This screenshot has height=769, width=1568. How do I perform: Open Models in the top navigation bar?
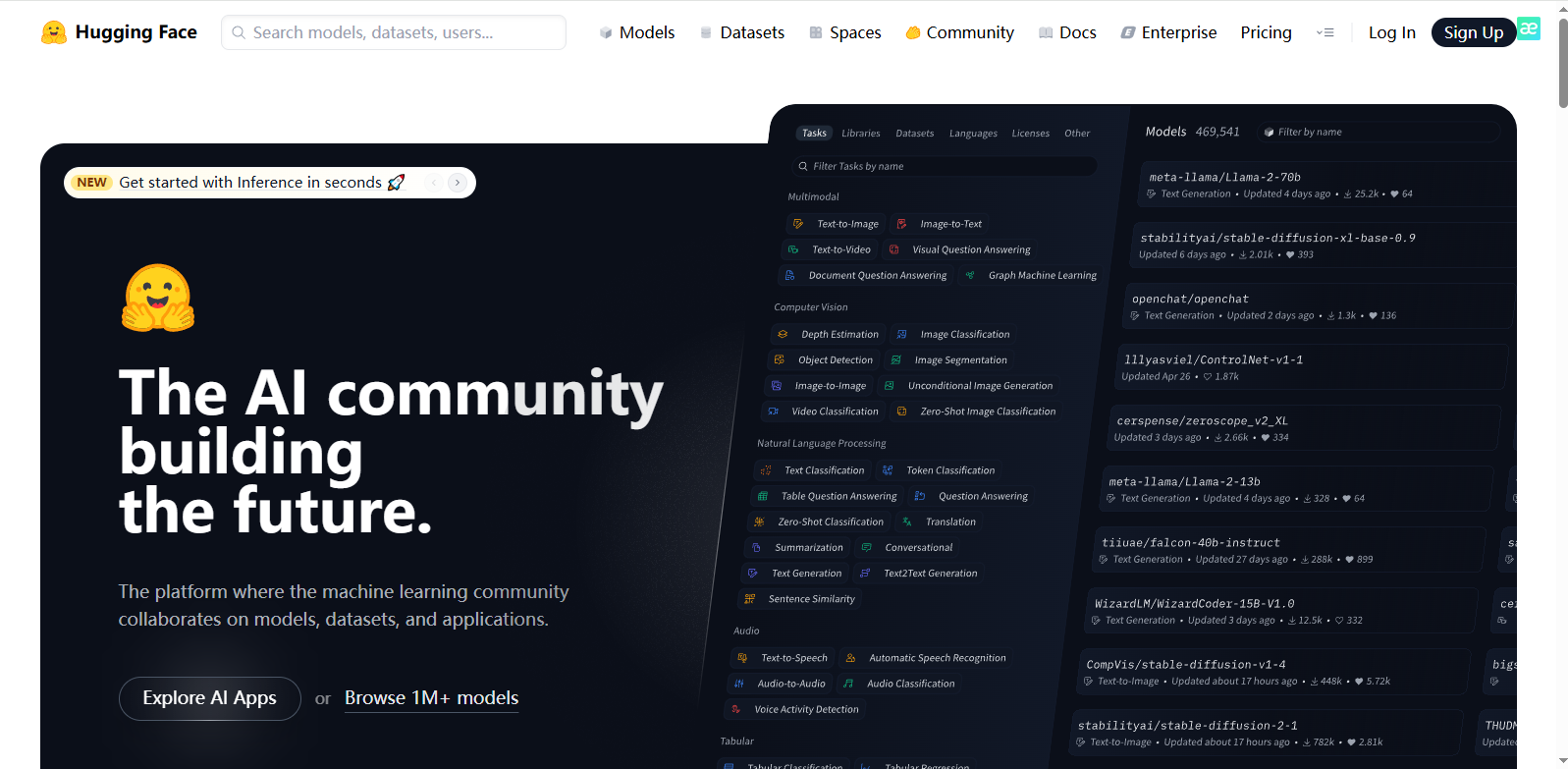(x=636, y=32)
